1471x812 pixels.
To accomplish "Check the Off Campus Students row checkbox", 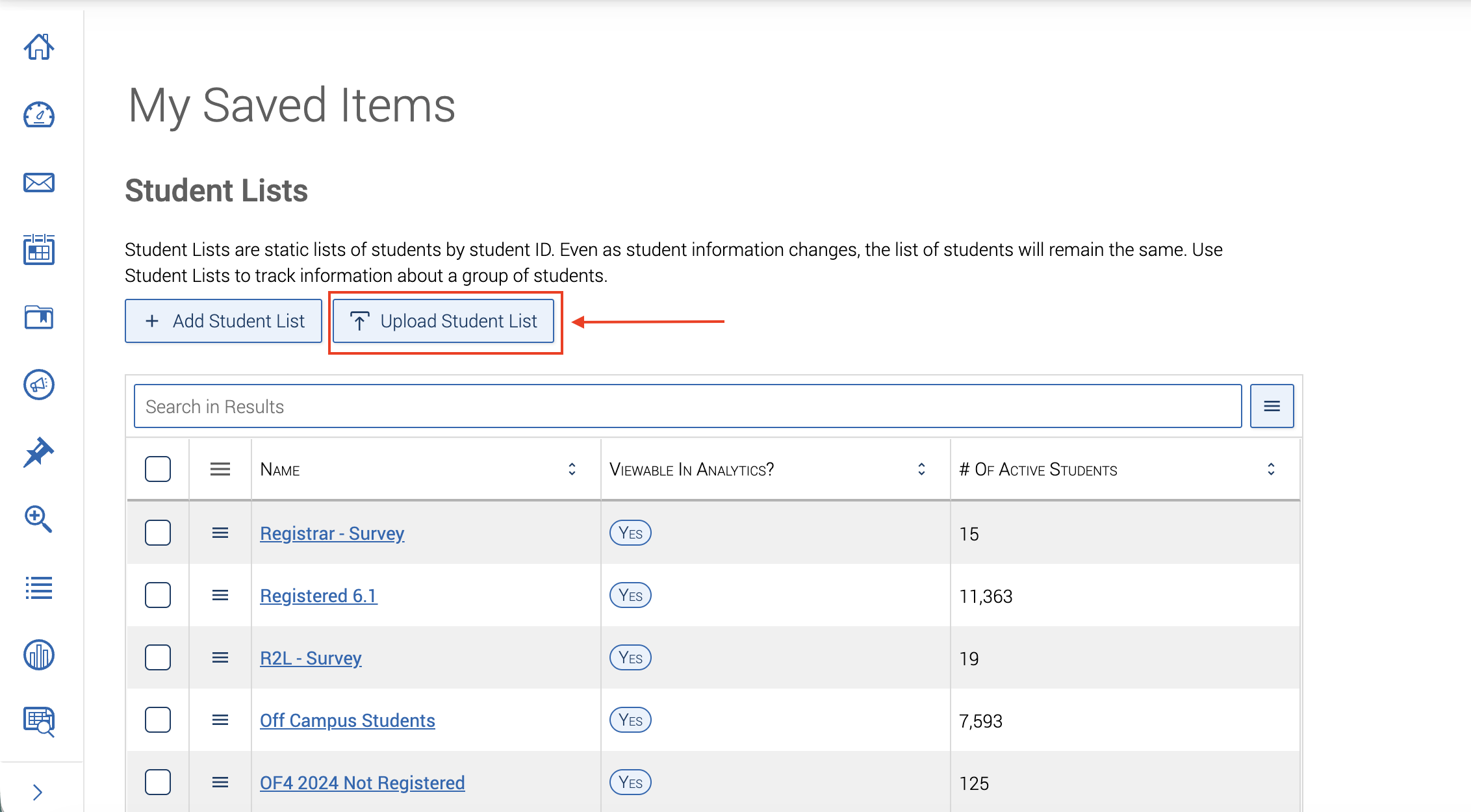I will point(158,720).
